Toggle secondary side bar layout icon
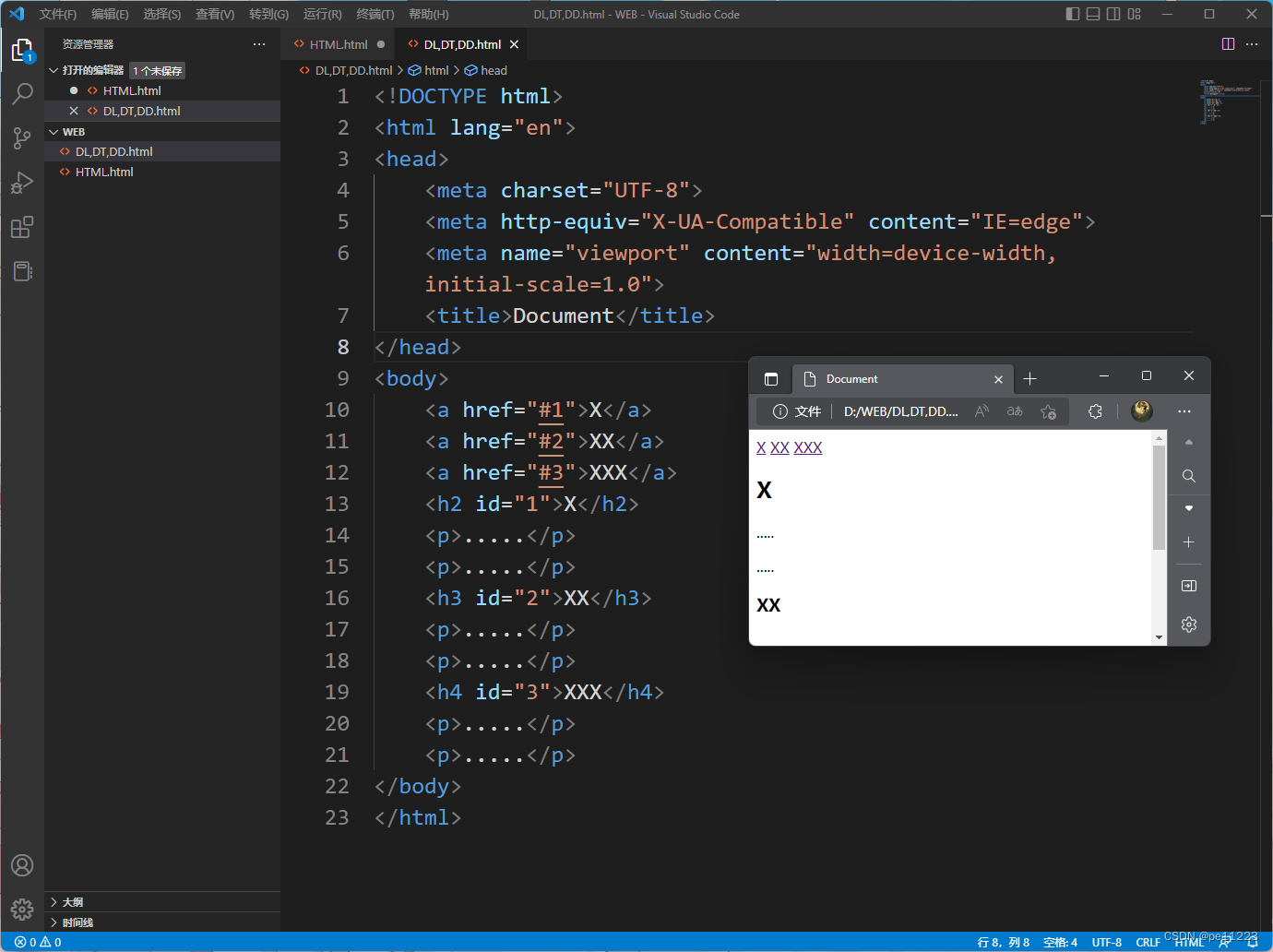The width and height of the screenshot is (1273, 952). pos(1113,14)
